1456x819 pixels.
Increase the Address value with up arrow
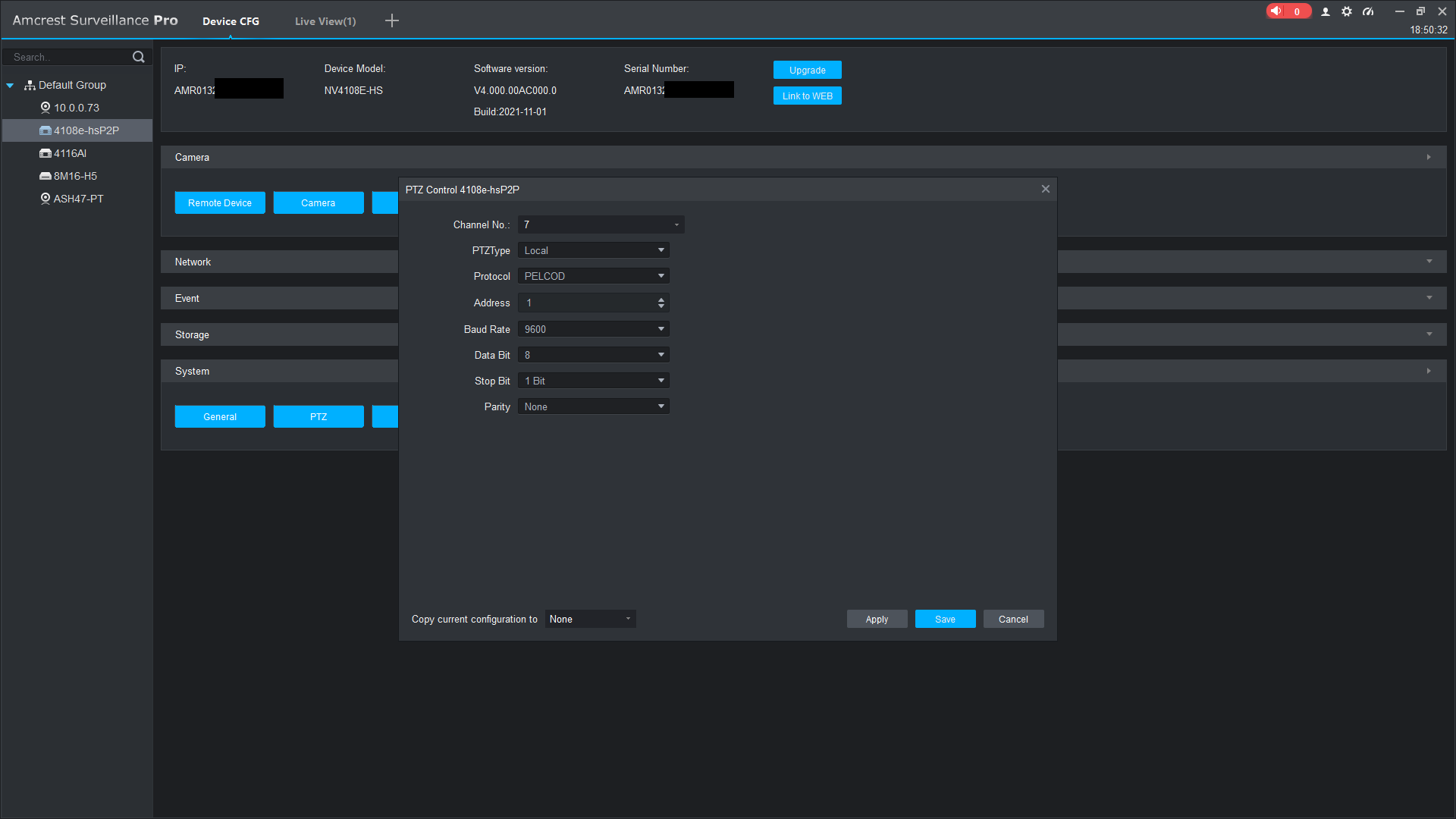pos(661,300)
